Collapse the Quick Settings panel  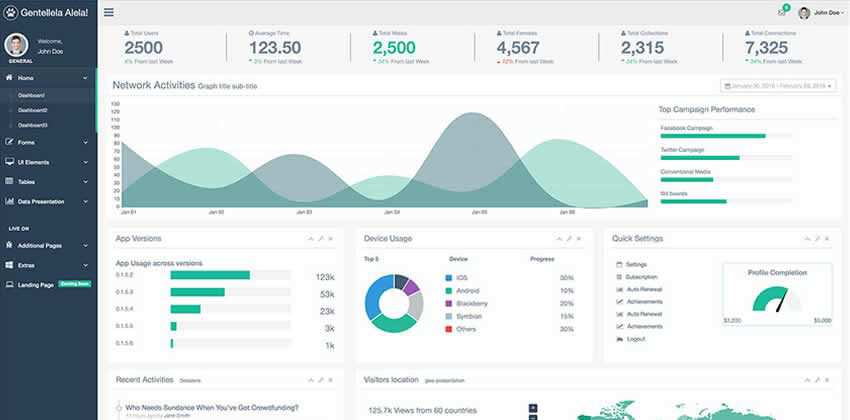[x=806, y=239]
